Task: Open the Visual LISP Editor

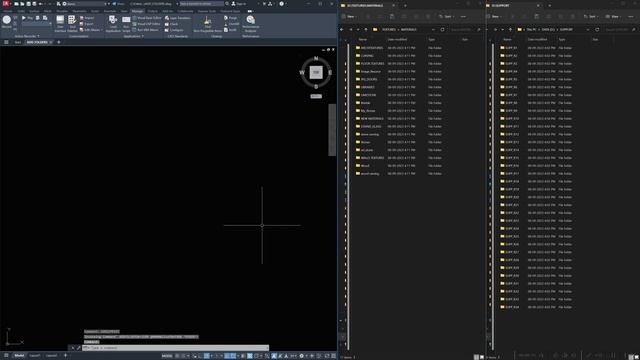Action: click(147, 24)
